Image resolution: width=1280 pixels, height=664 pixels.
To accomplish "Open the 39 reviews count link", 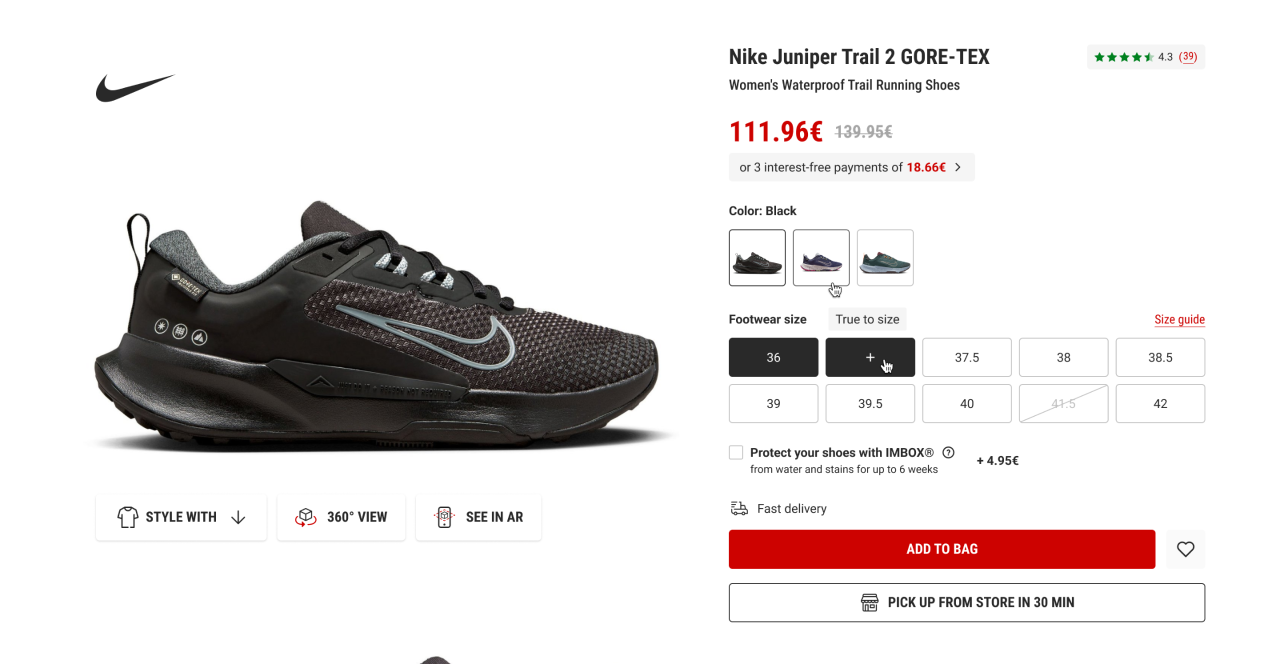I will coord(1188,57).
